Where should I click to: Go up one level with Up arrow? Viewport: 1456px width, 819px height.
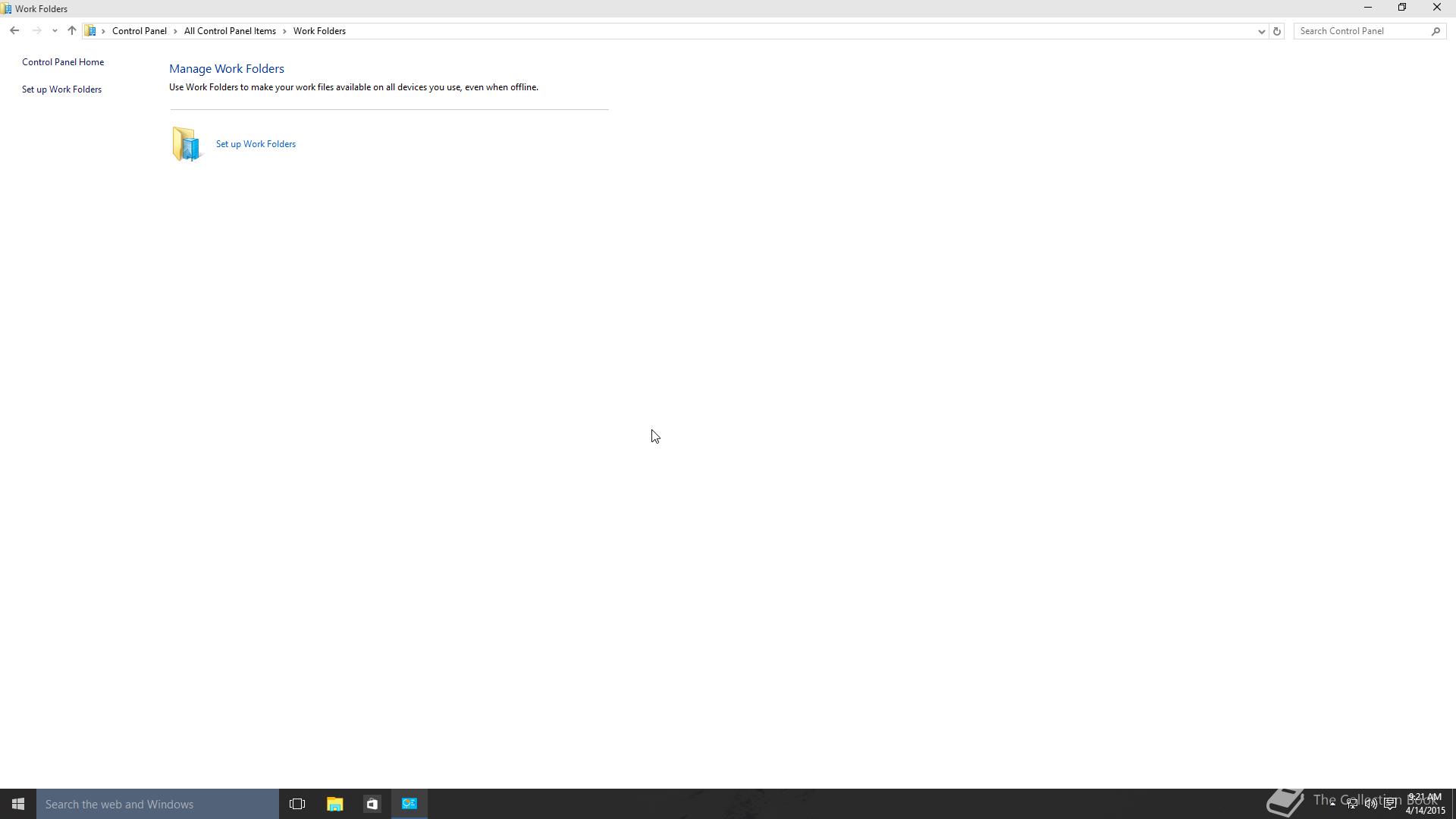pyautogui.click(x=72, y=31)
